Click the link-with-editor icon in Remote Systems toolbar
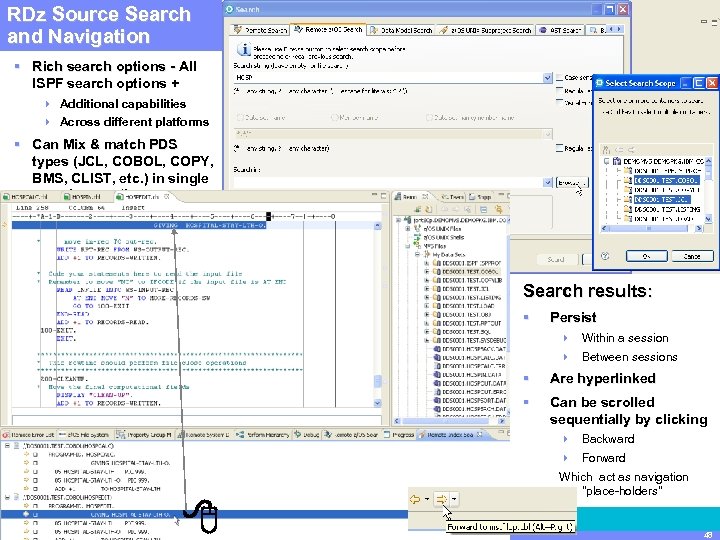The width and height of the screenshot is (720, 540). tap(499, 209)
